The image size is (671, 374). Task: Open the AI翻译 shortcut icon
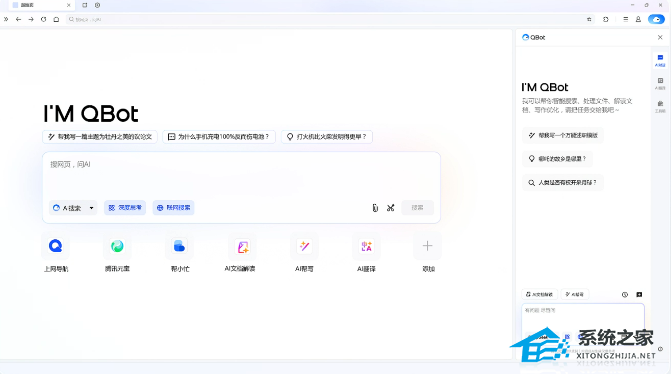click(x=366, y=246)
